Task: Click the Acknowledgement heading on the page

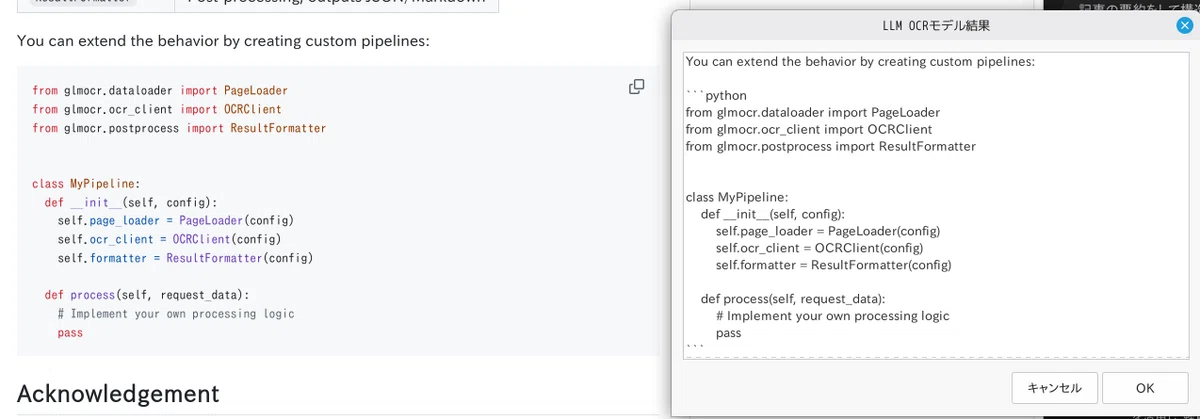Action: coord(118,393)
